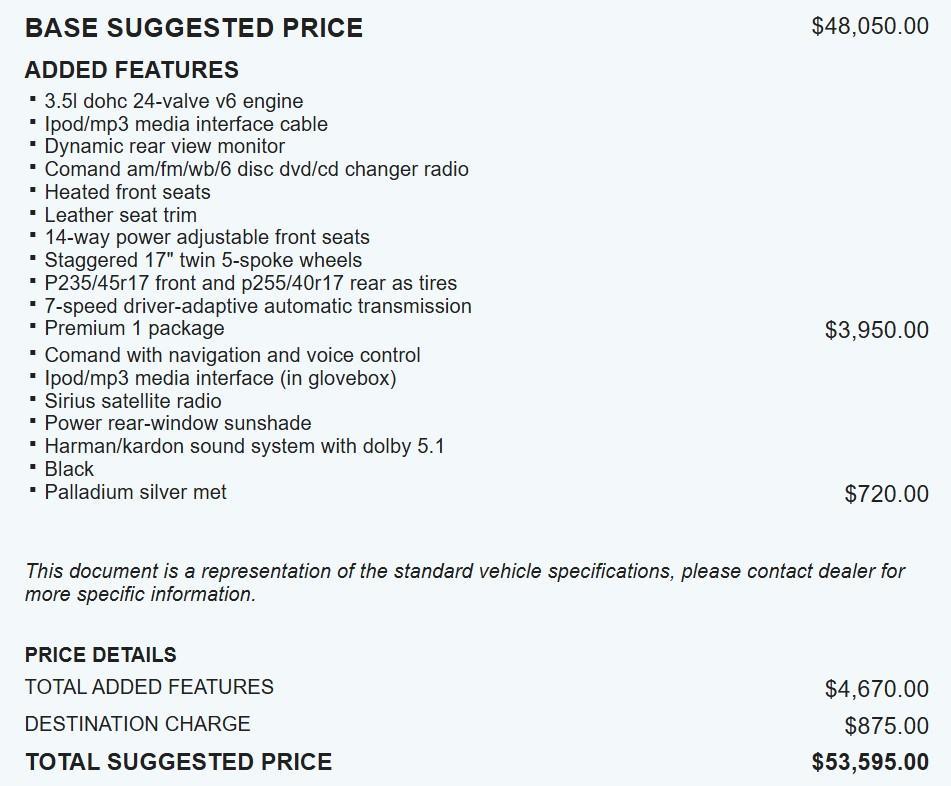Screen dimensions: 951x786
Task: Click the $3,950.00 package price
Action: pos(876,330)
